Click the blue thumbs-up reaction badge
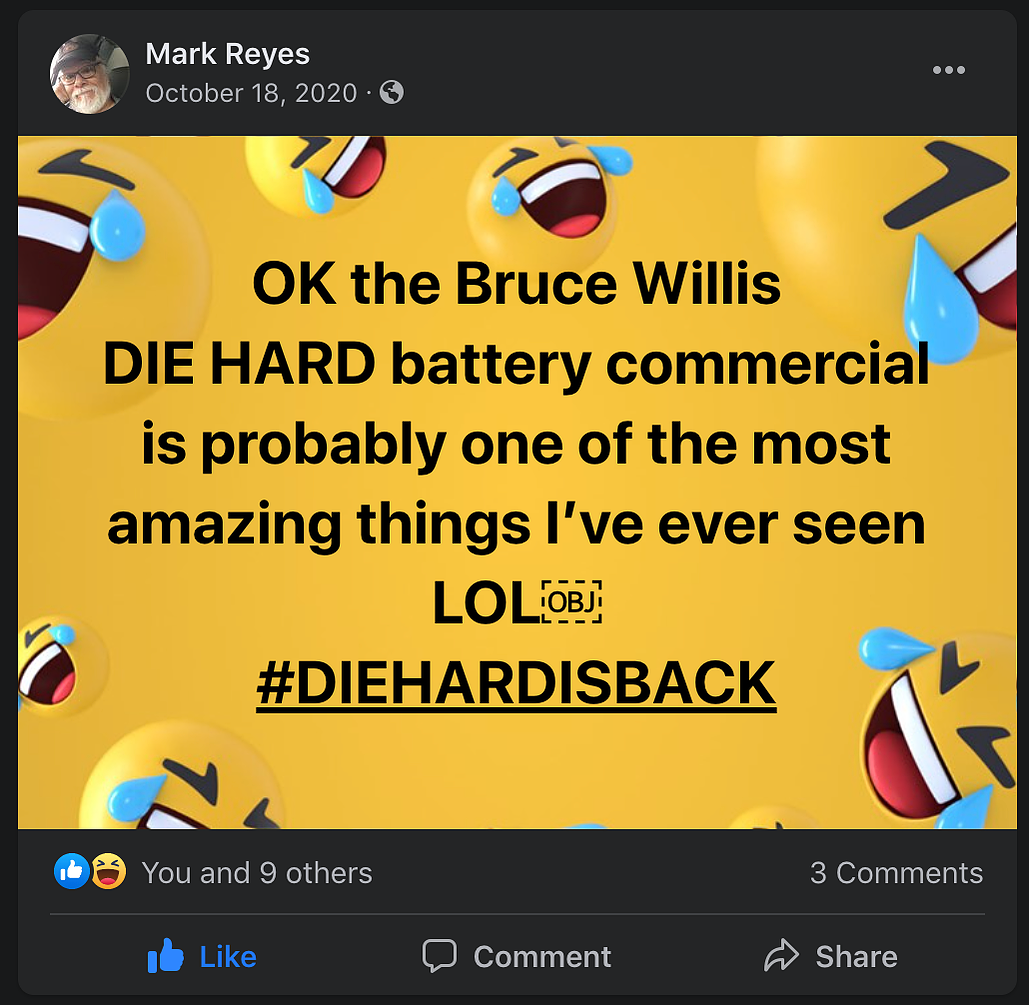Image resolution: width=1029 pixels, height=1005 pixels. click(72, 872)
